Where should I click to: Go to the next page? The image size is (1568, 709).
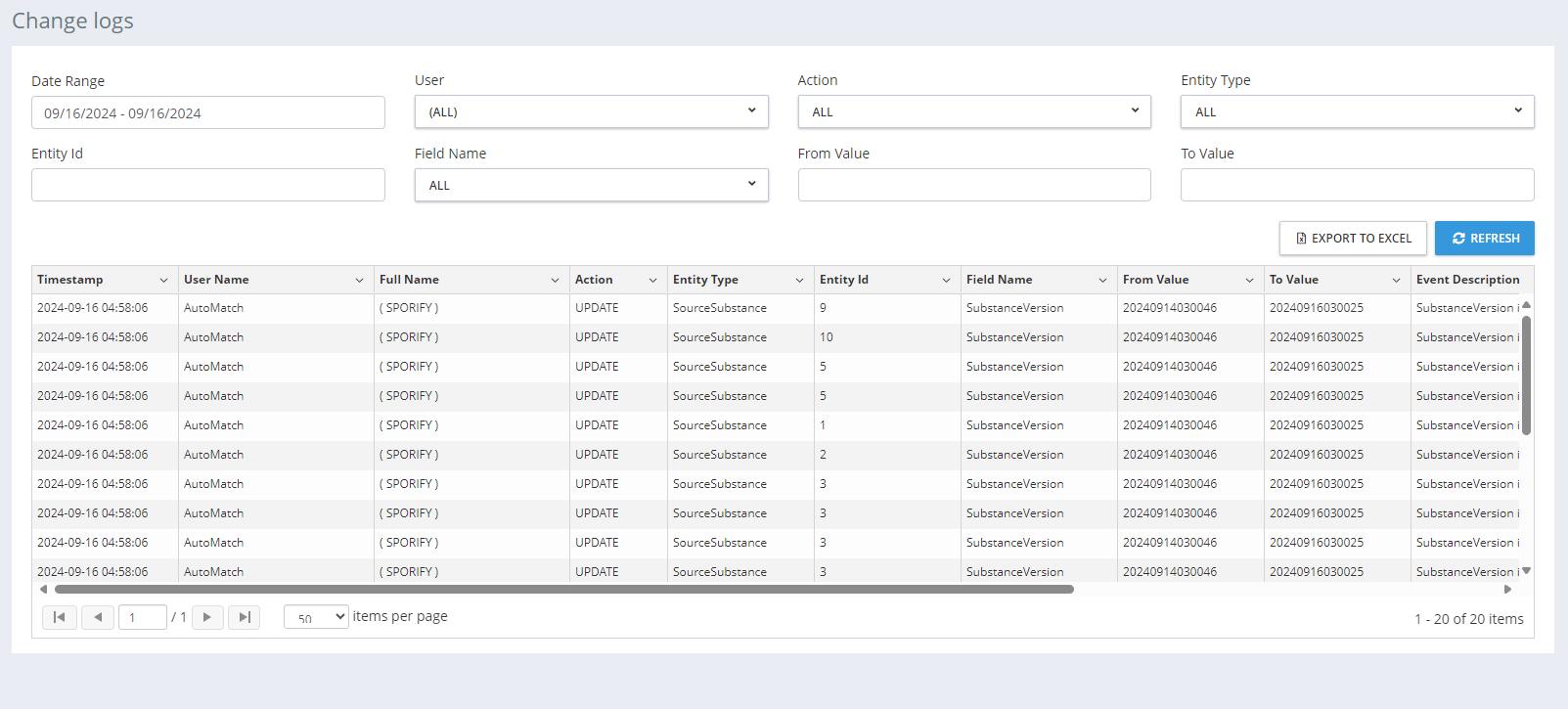click(x=207, y=617)
